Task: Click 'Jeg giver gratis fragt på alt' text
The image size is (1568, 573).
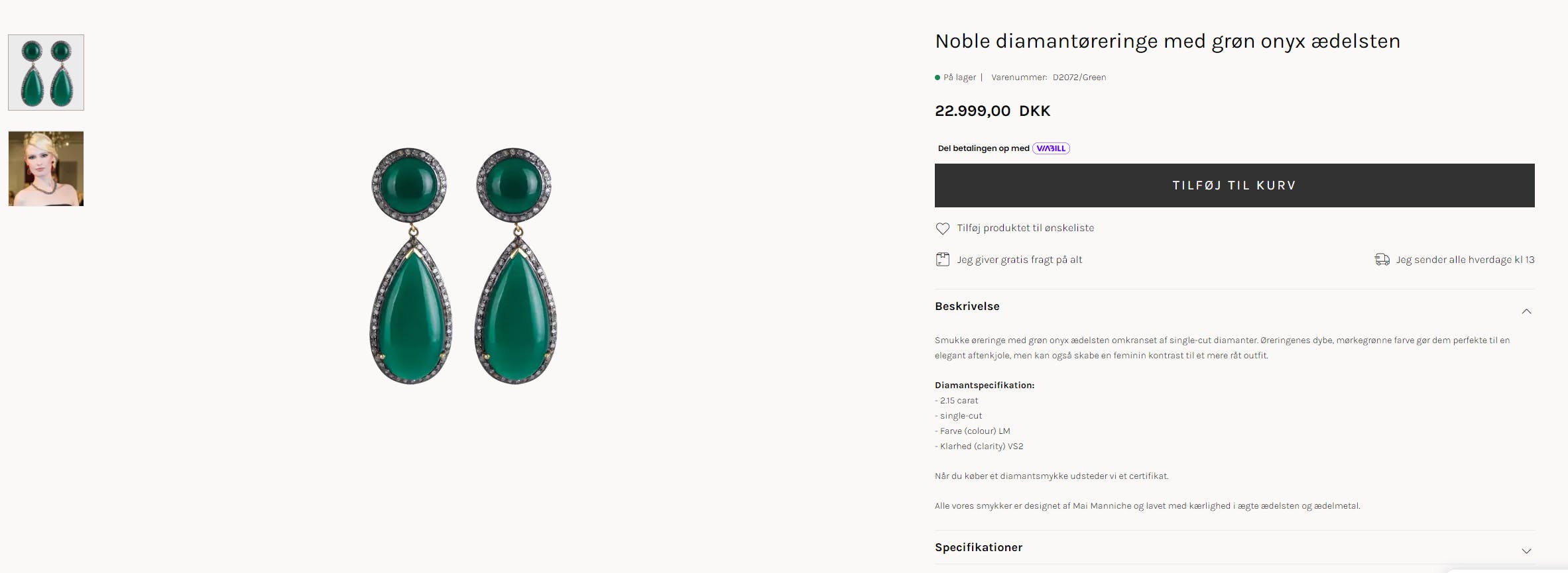Action: [1019, 260]
